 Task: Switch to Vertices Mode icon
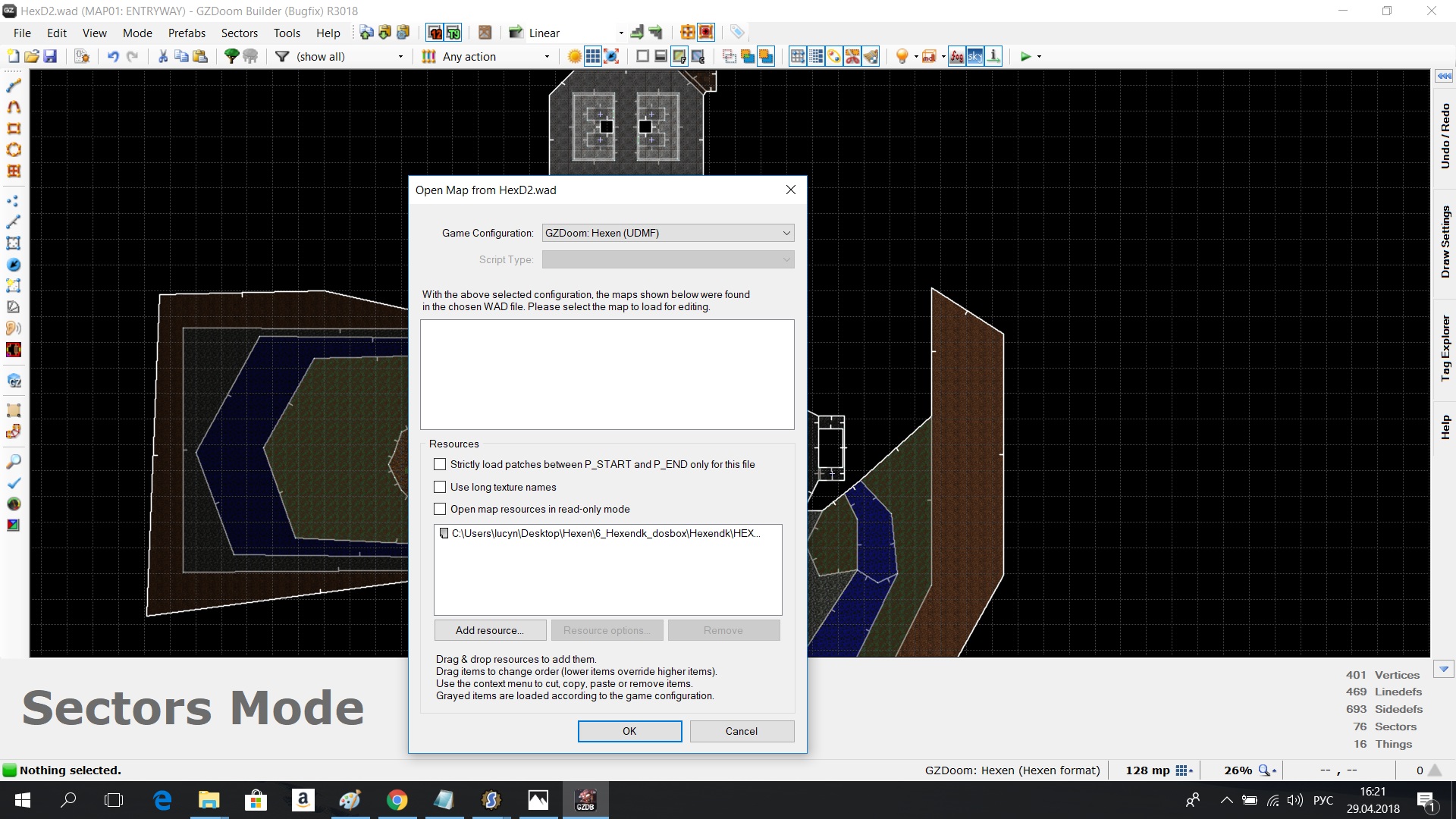(14, 201)
